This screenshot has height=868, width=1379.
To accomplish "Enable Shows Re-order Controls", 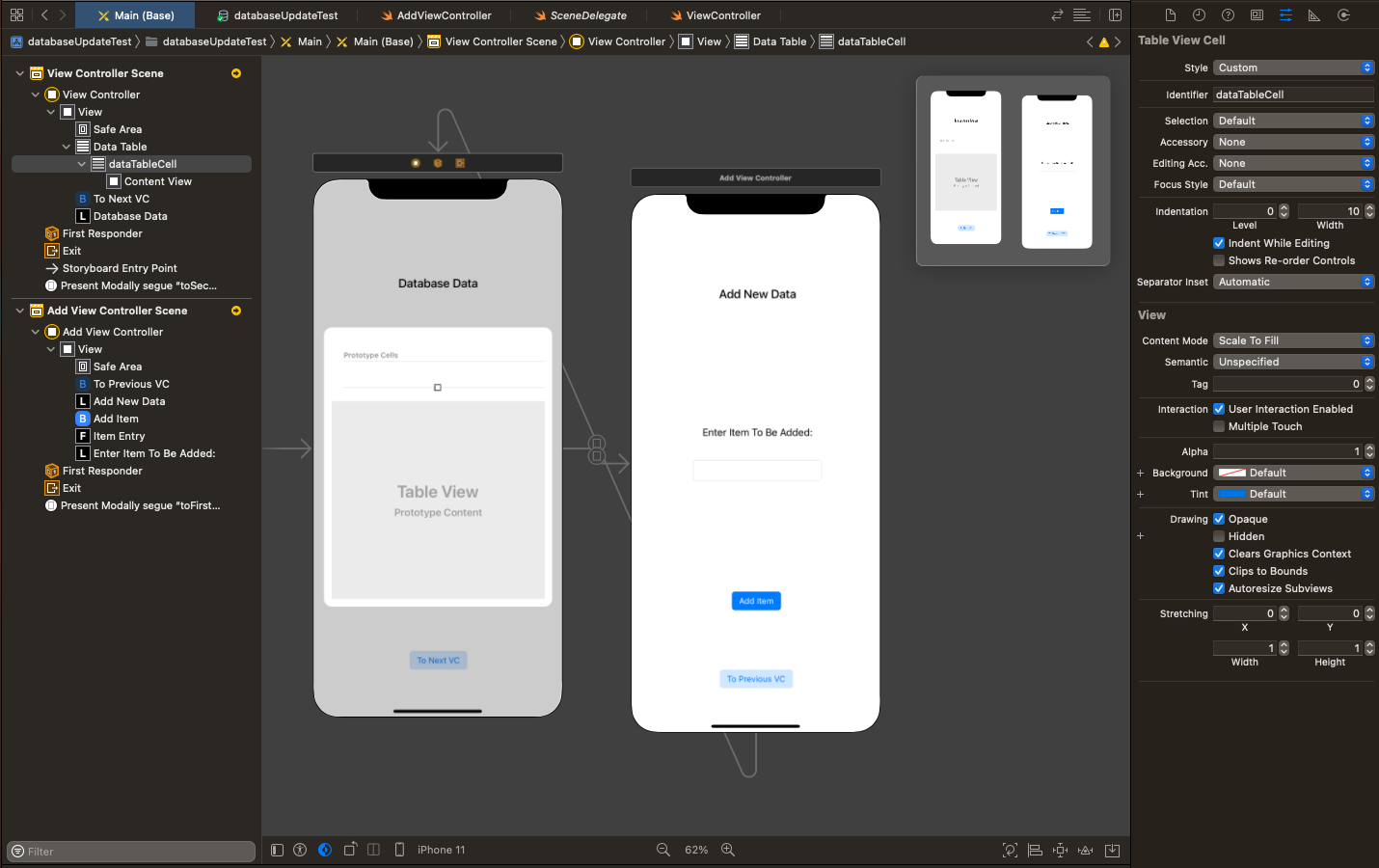I will point(1219,260).
